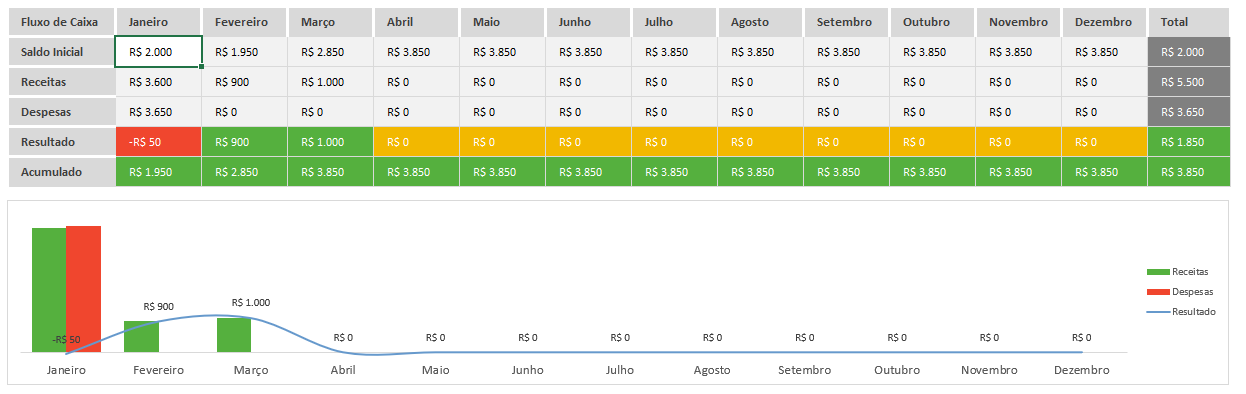Click the Fevereiro green chart bar
The image size is (1246, 394).
(142, 336)
